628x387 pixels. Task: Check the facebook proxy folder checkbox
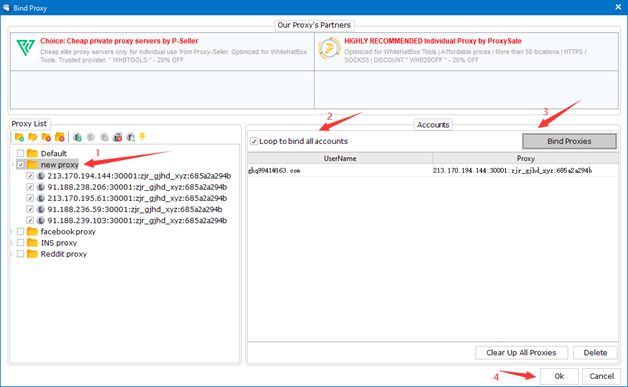pyautogui.click(x=20, y=232)
